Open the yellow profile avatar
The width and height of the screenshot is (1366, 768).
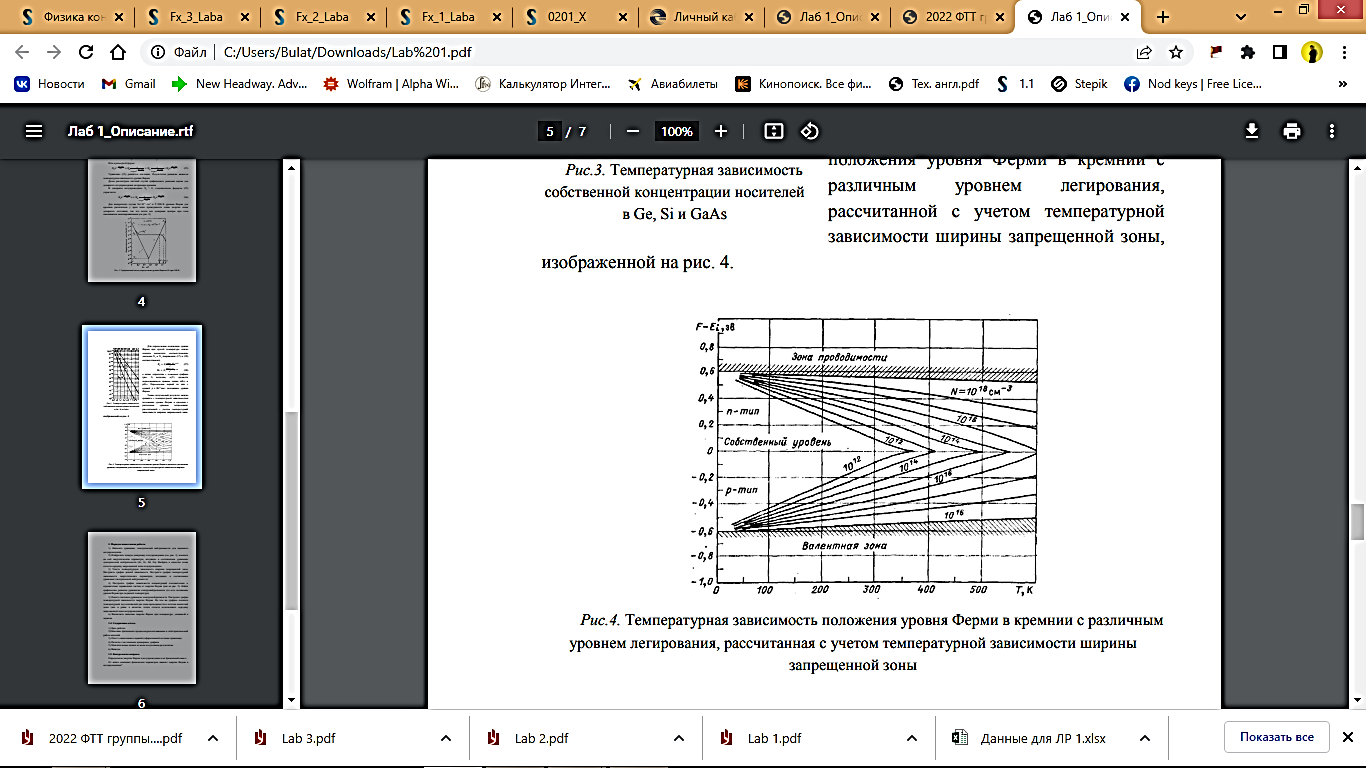(1312, 52)
